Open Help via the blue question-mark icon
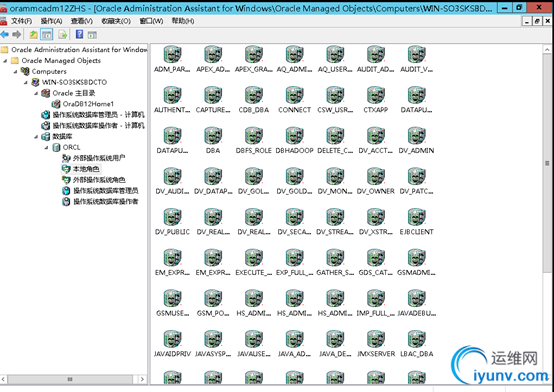The width and height of the screenshot is (554, 392). click(79, 34)
